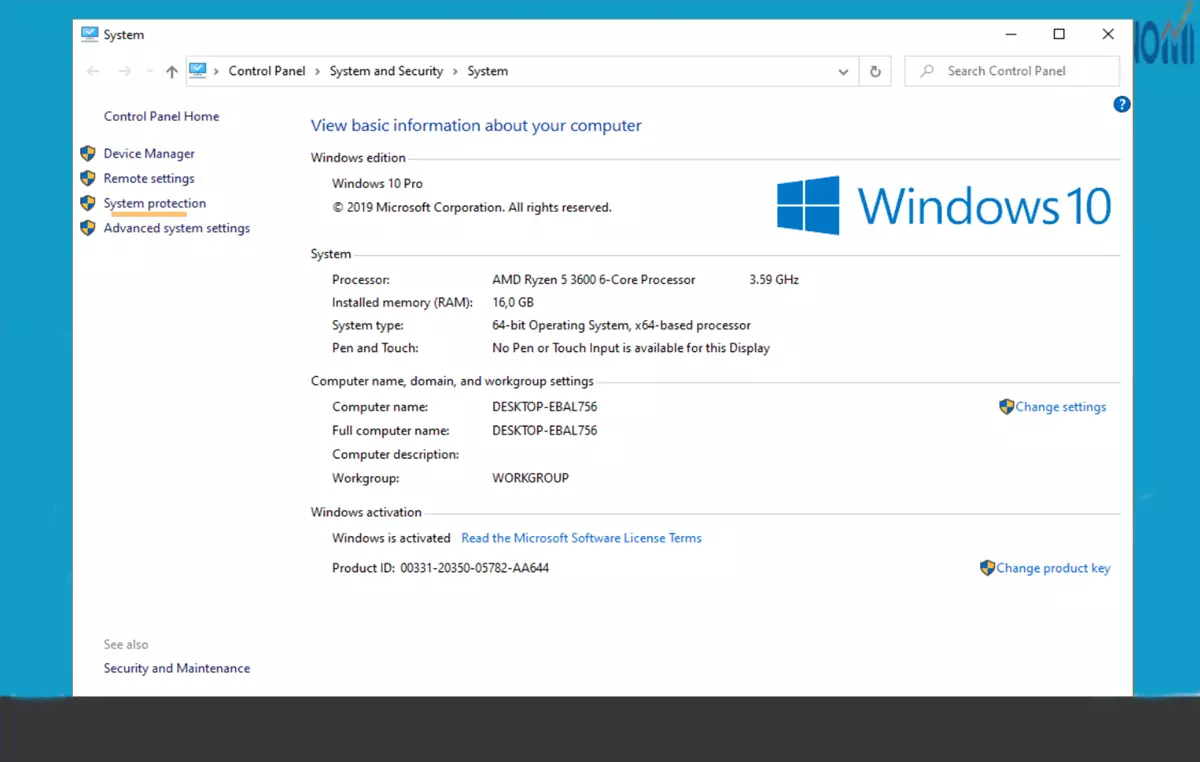This screenshot has width=1200, height=762.
Task: Navigate to System and Security breadcrumb
Action: click(x=386, y=71)
